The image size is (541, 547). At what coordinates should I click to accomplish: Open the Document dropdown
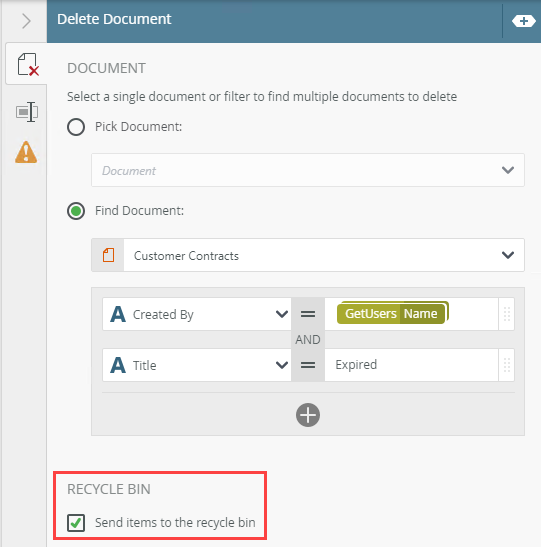308,170
